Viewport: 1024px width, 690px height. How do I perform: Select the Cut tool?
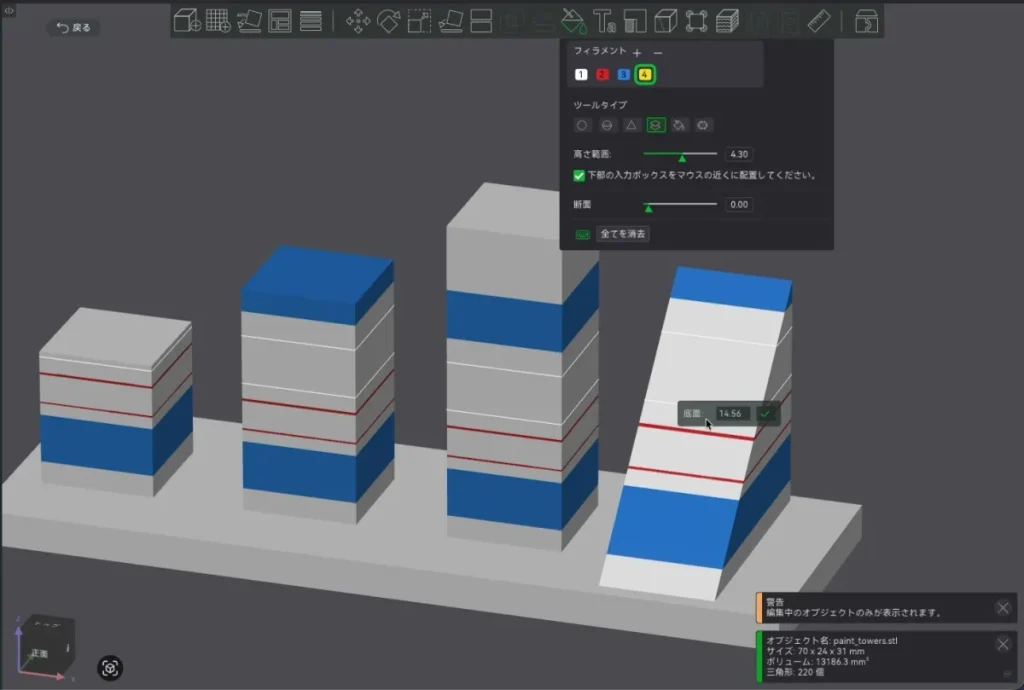[481, 21]
